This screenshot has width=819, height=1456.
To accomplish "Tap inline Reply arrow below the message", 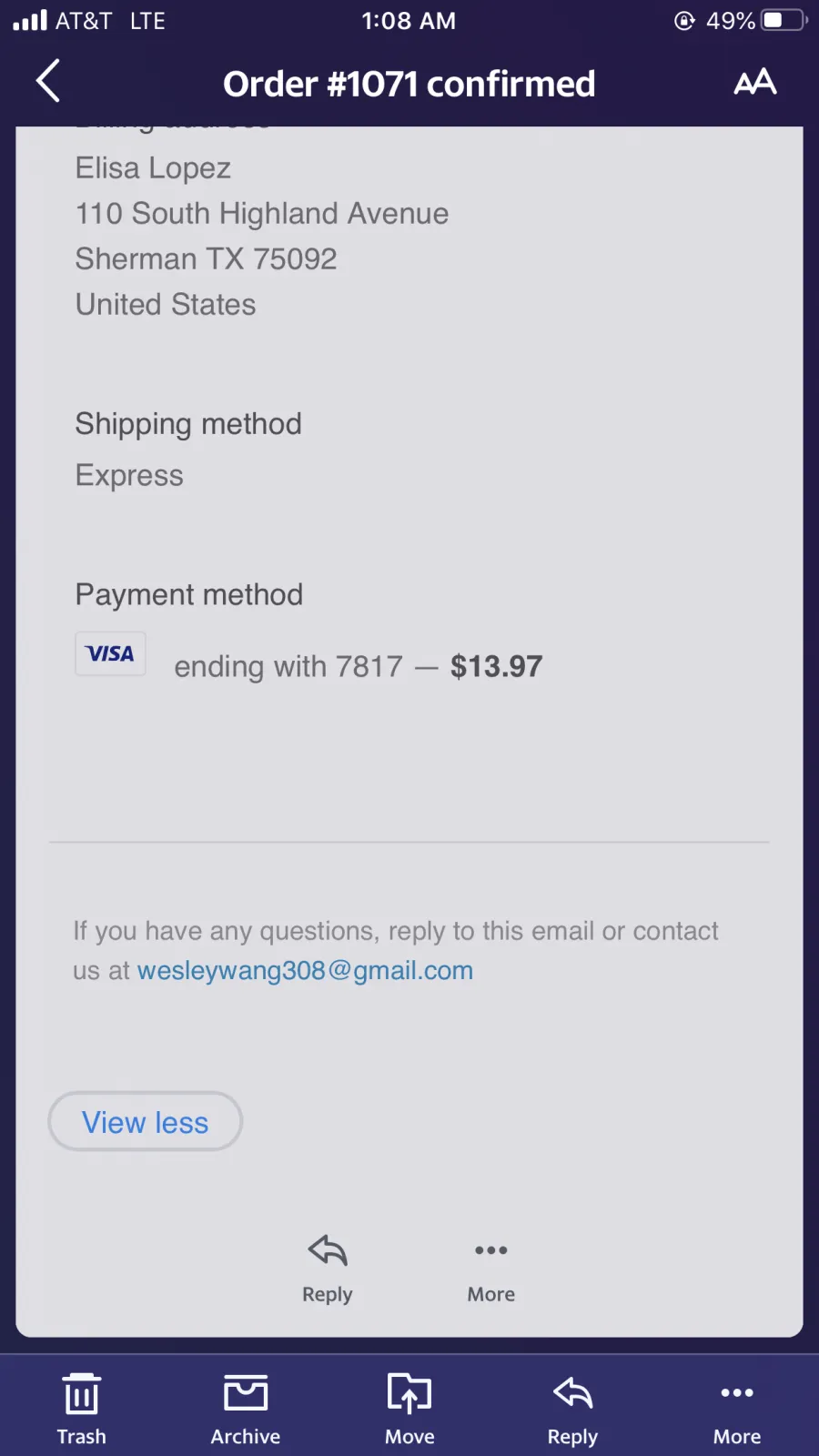I will pyautogui.click(x=328, y=1269).
